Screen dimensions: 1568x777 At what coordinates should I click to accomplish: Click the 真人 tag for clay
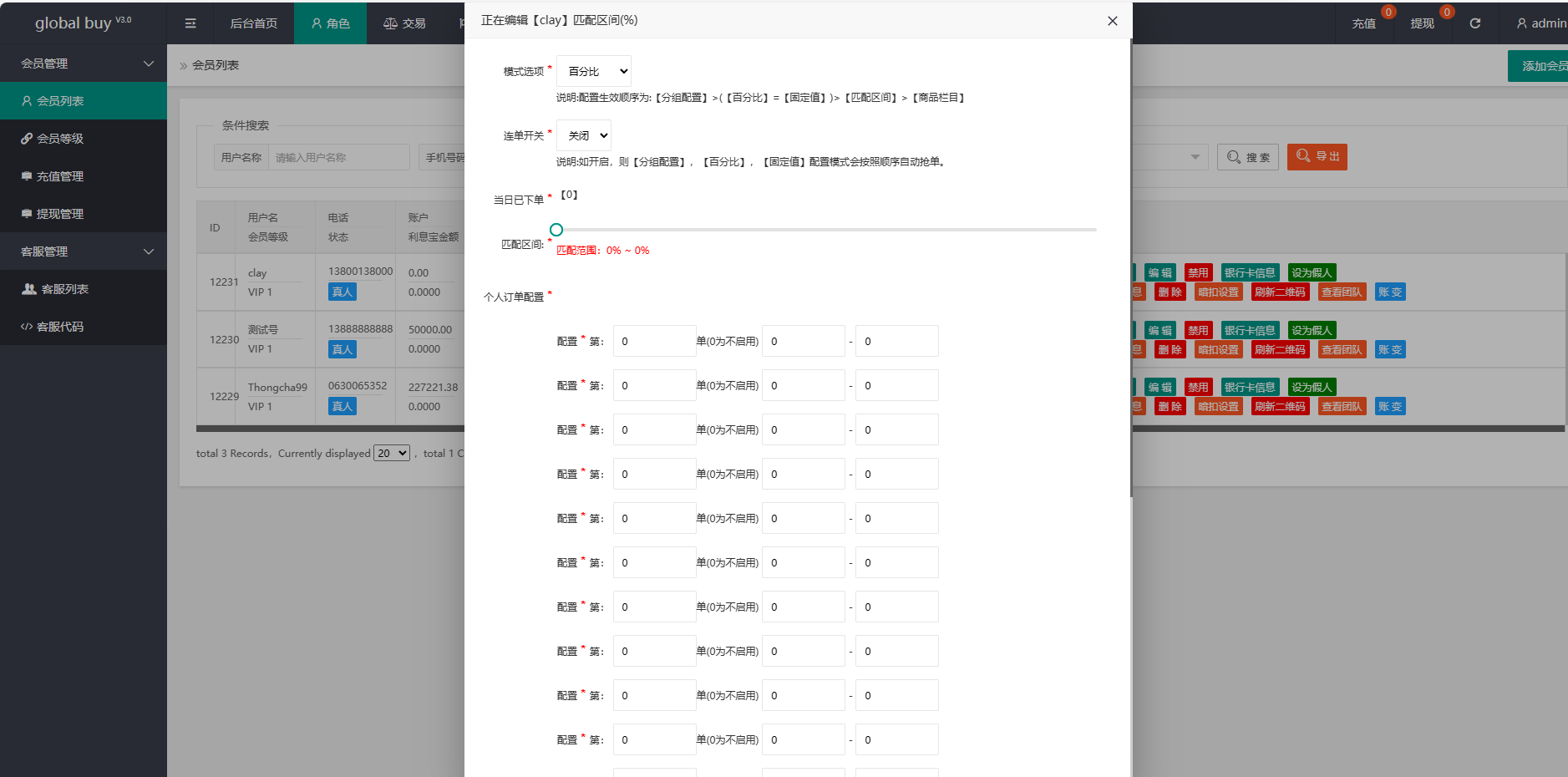tap(343, 292)
